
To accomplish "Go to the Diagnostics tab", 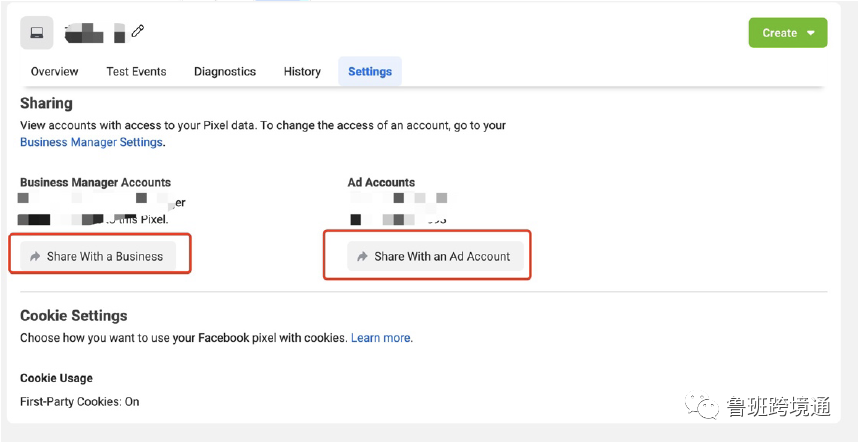I will point(225,72).
